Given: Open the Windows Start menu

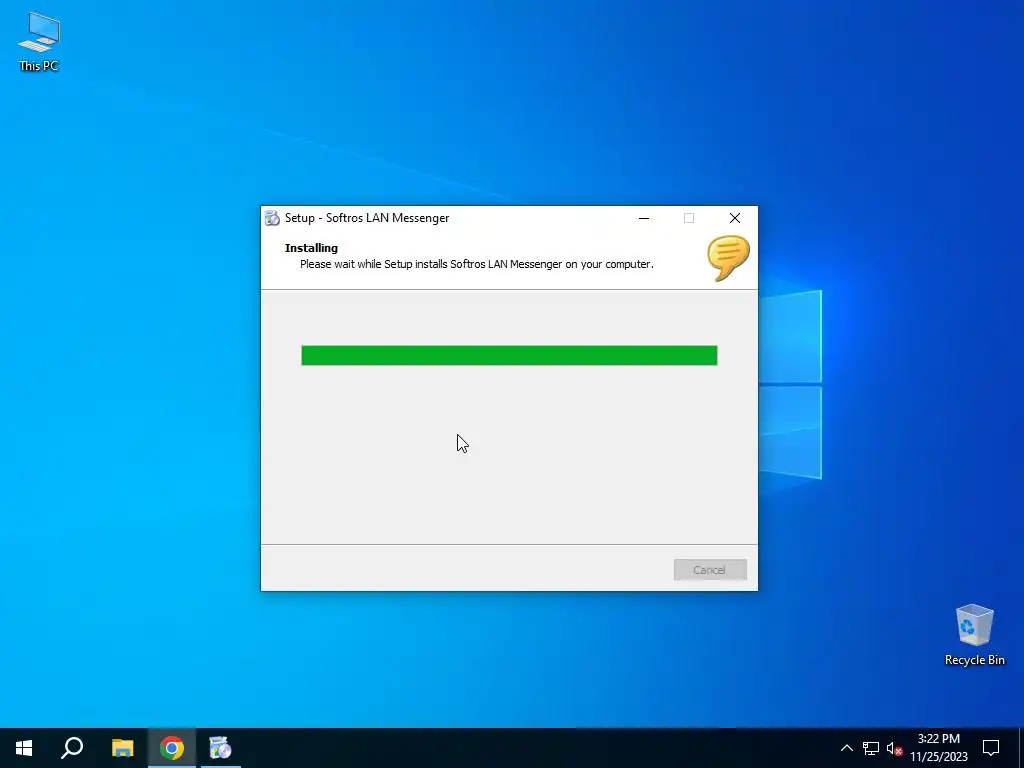Looking at the screenshot, I should pos(24,748).
